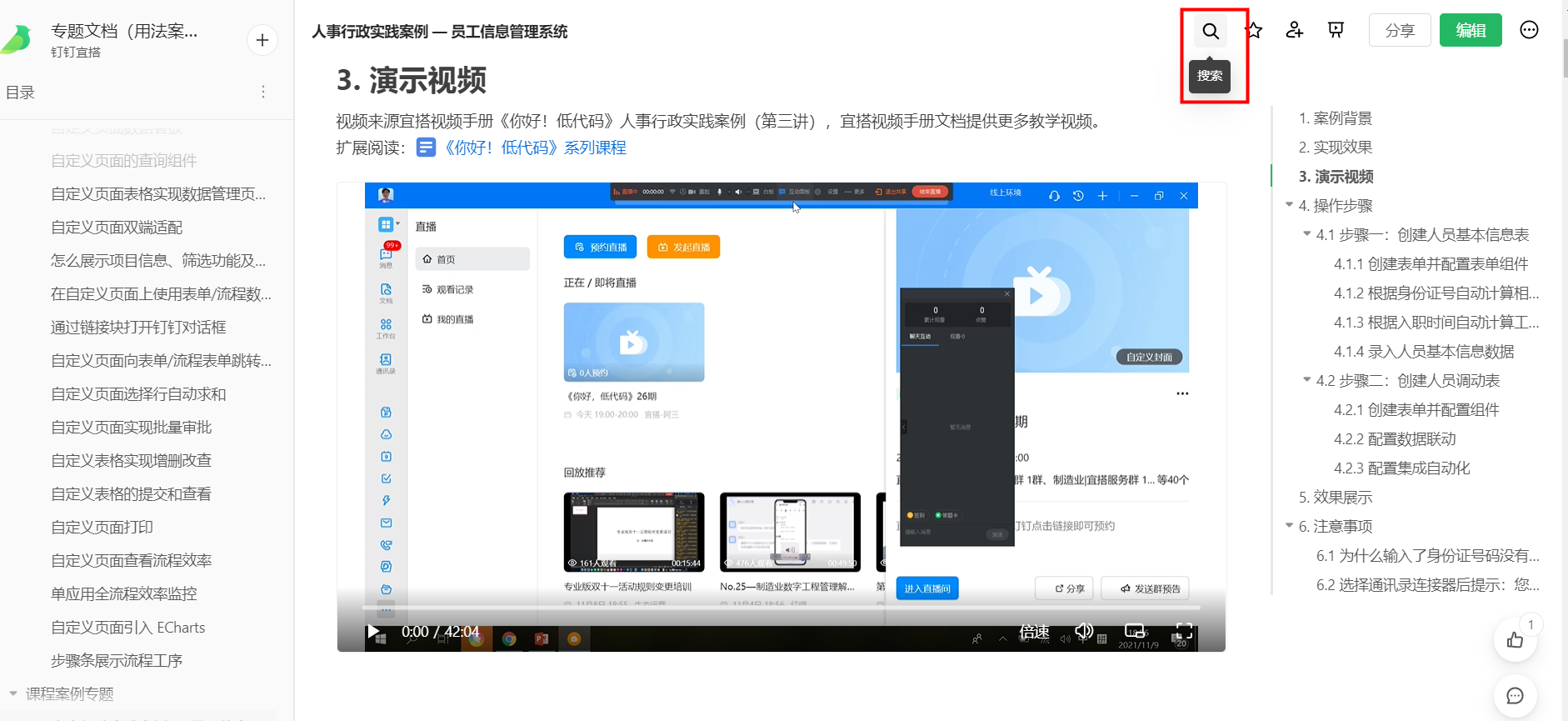The image size is (1568, 721).
Task: Click the video volume speaker icon
Action: pyautogui.click(x=1084, y=631)
